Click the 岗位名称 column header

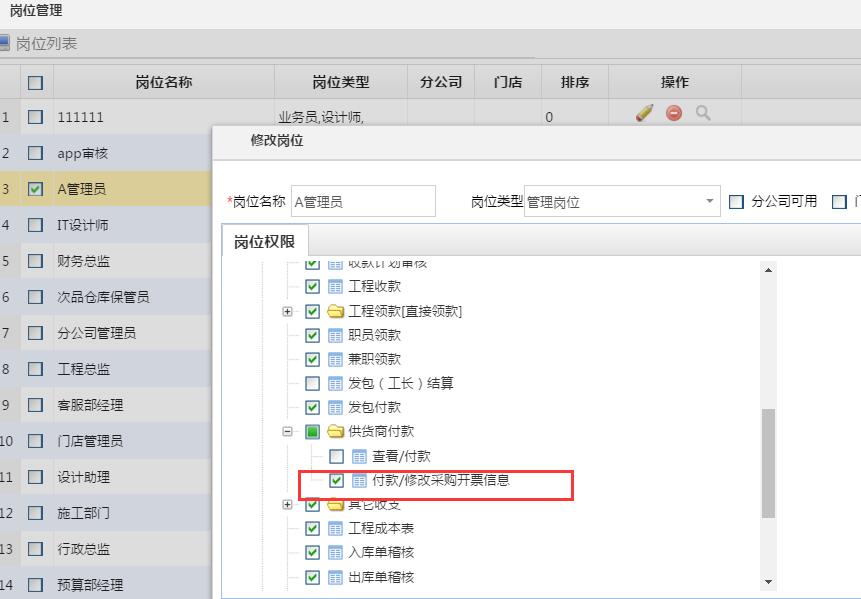164,82
